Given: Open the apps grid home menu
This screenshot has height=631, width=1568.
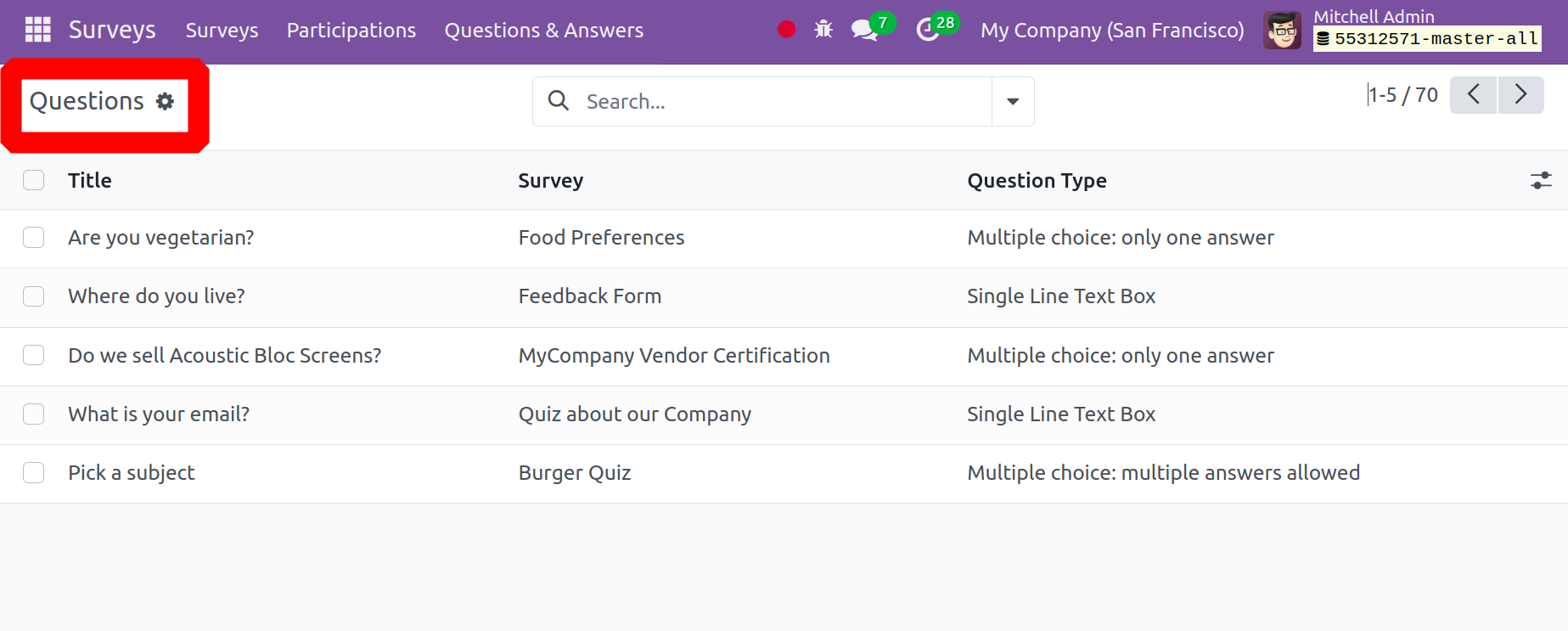Looking at the screenshot, I should click(37, 30).
